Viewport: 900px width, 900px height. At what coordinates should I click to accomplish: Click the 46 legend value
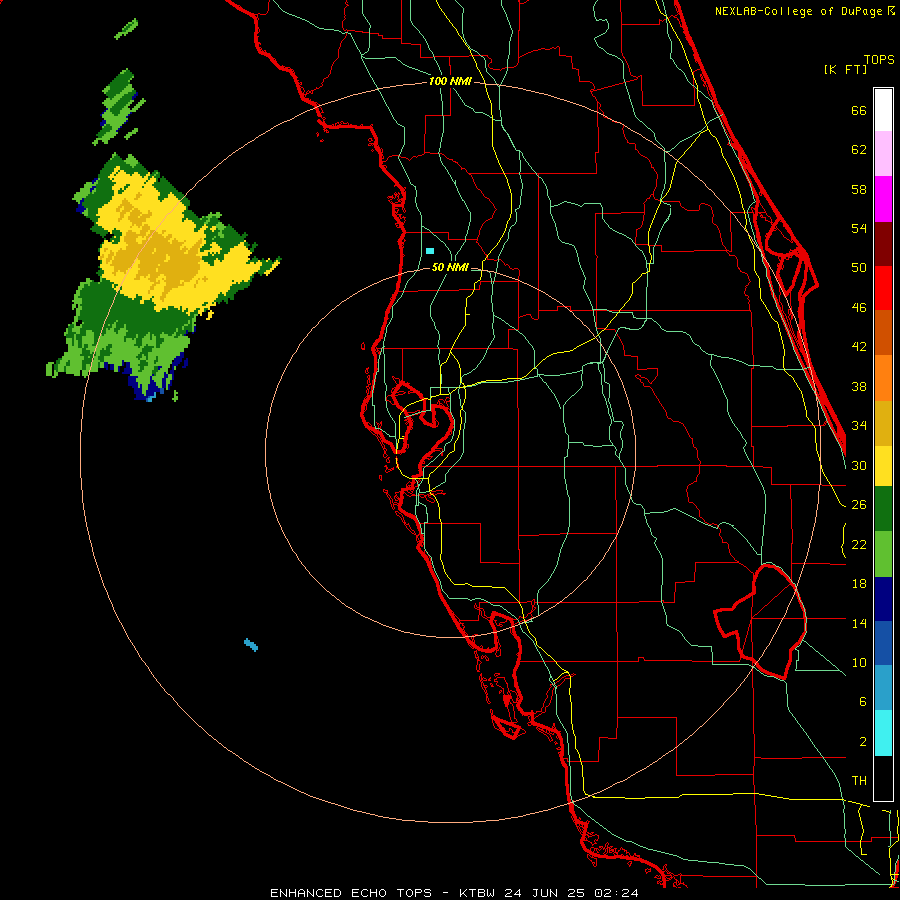tap(859, 308)
